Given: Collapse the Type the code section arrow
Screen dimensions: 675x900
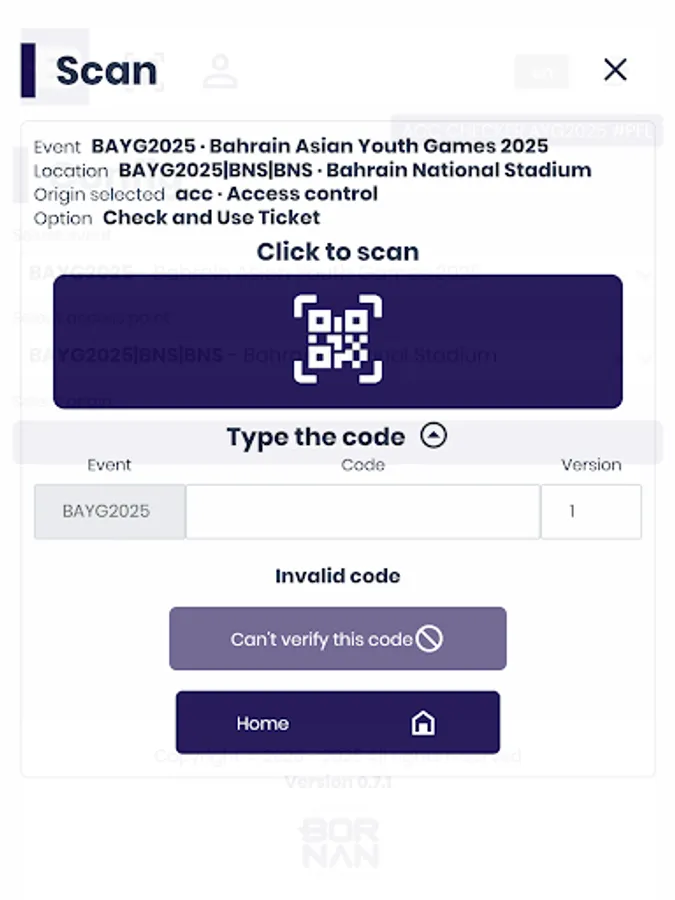Looking at the screenshot, I should click(x=433, y=436).
